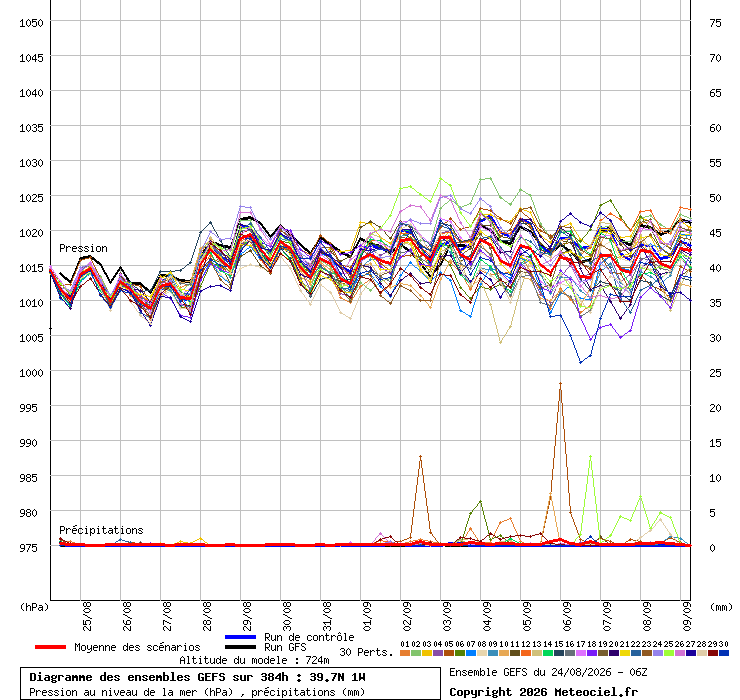Click the 28/08 date axis label

[207, 616]
